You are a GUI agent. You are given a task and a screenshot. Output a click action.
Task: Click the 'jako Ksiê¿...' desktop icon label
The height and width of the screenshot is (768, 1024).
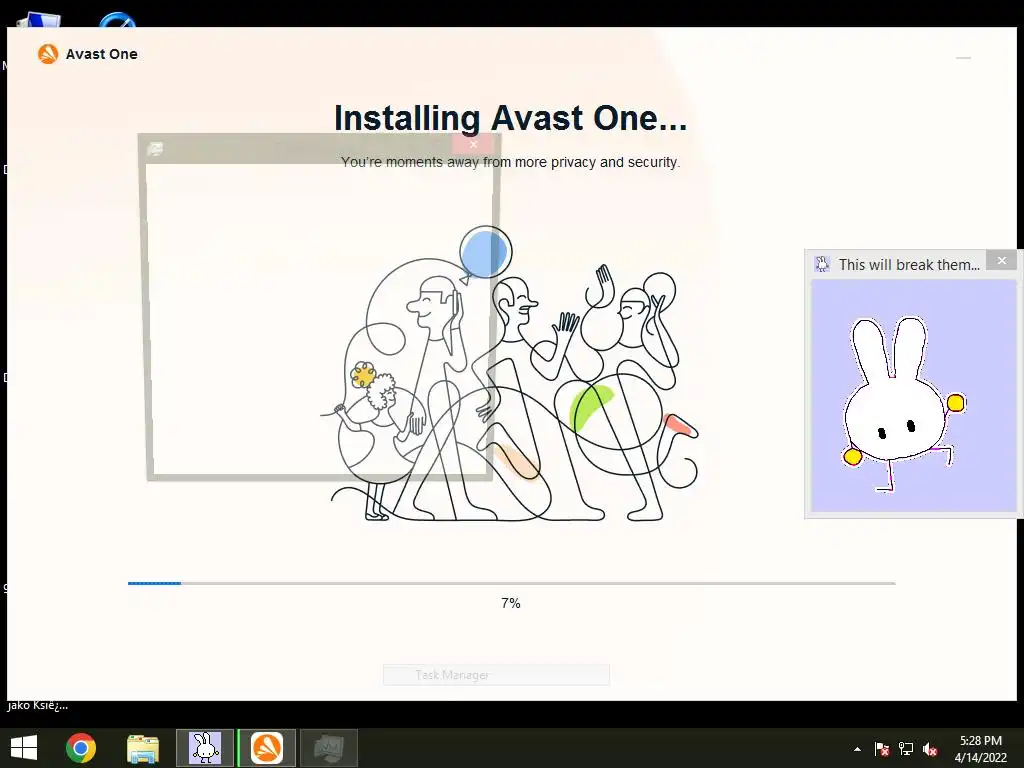pyautogui.click(x=38, y=706)
